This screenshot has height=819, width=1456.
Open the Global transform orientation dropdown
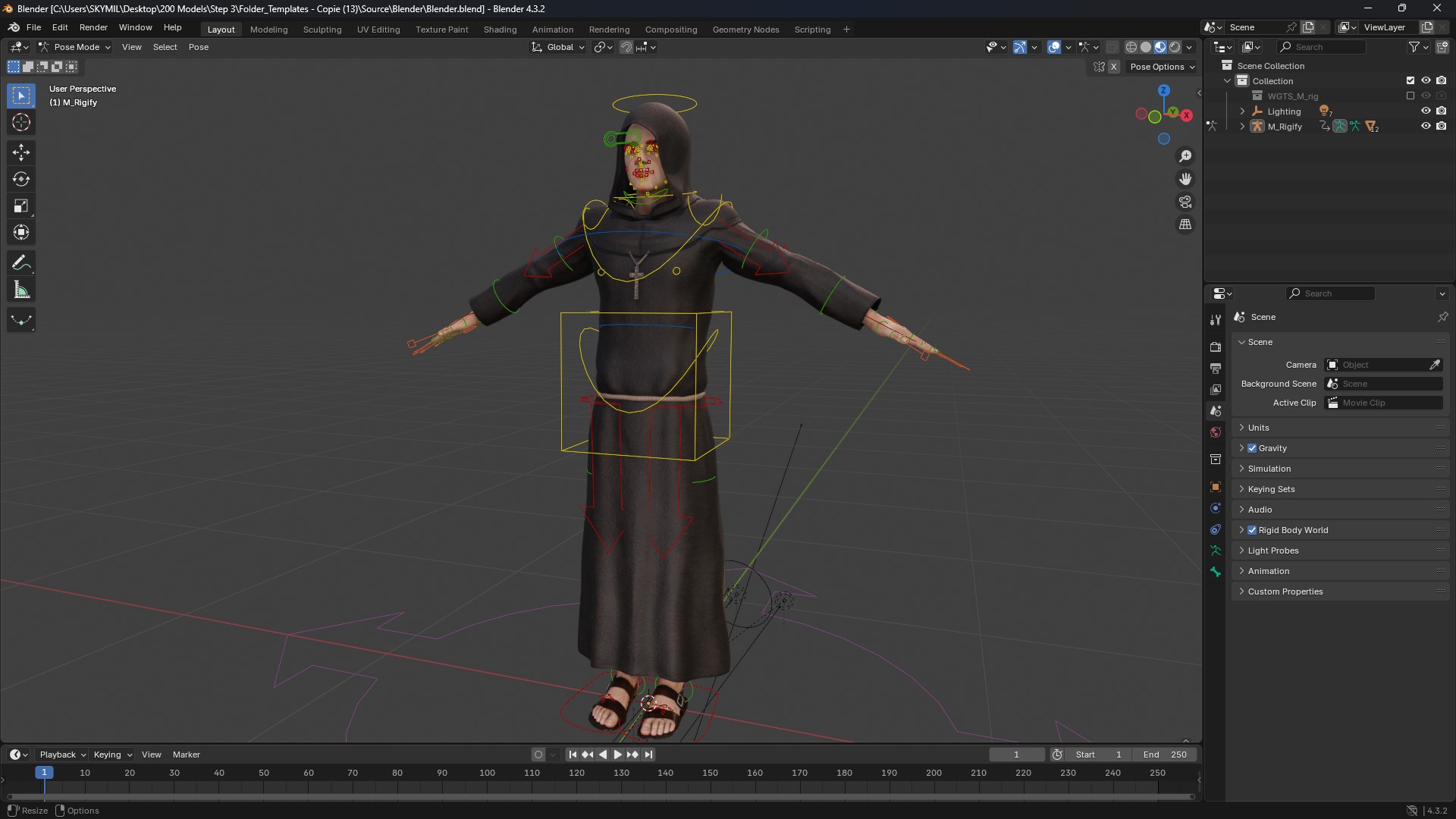(x=559, y=47)
